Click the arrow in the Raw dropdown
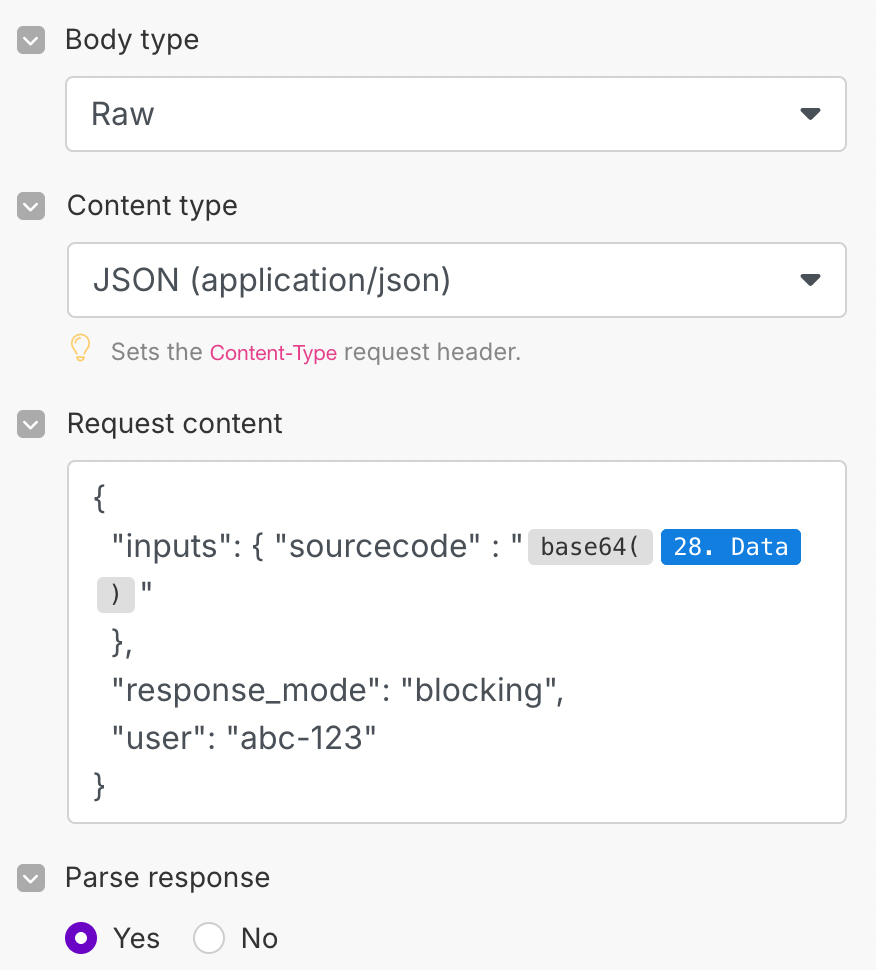 coord(810,114)
